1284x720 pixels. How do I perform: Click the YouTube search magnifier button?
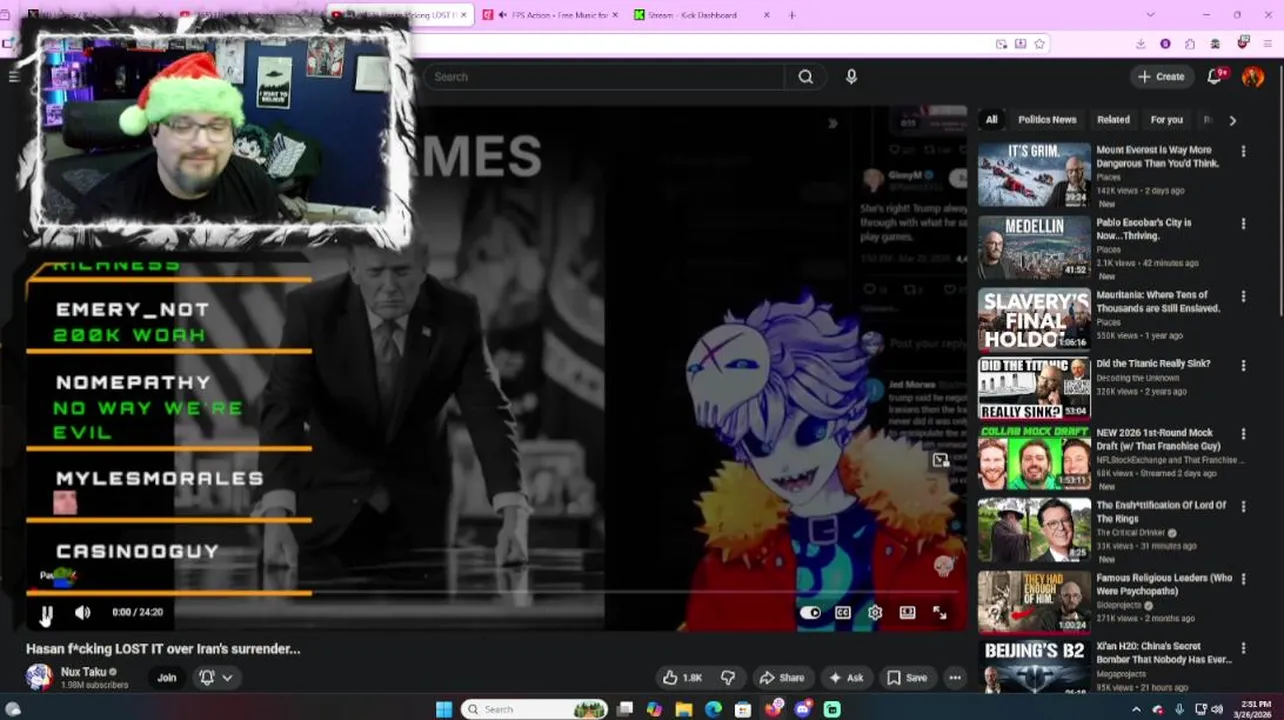coord(805,77)
